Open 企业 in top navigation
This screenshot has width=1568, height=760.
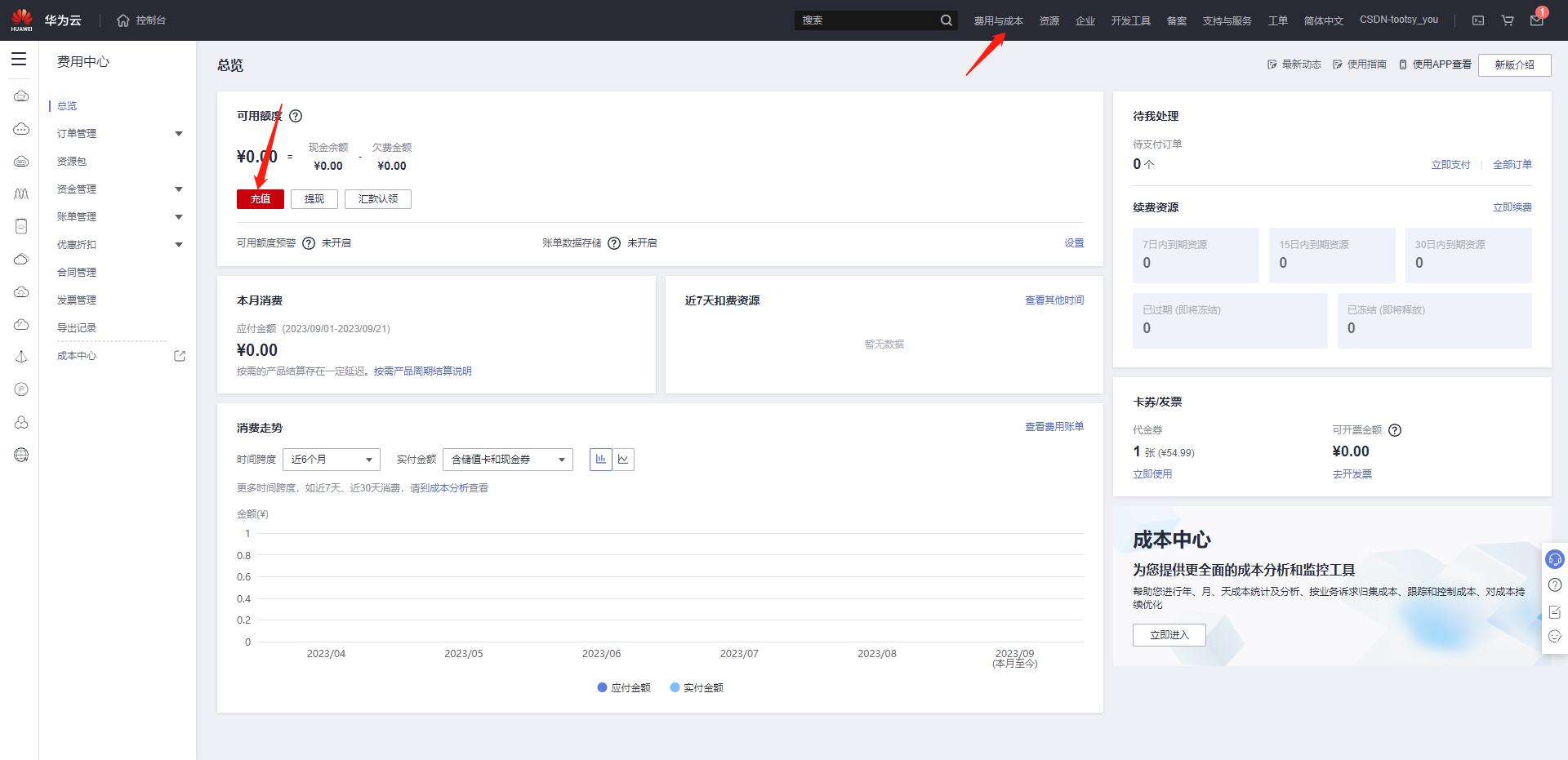tap(1085, 20)
